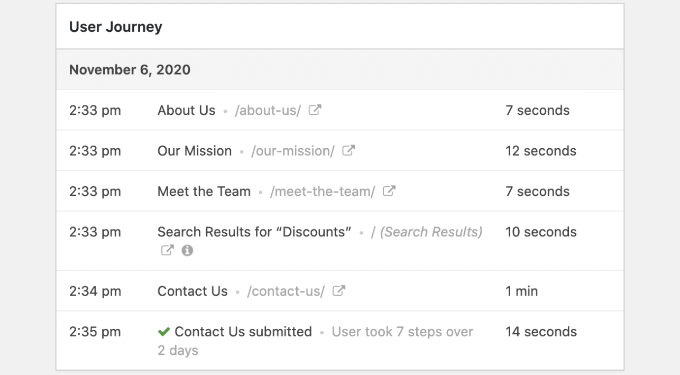The height and width of the screenshot is (375, 680).
Task: Open the external link icon for /about-us/
Action: [x=315, y=110]
